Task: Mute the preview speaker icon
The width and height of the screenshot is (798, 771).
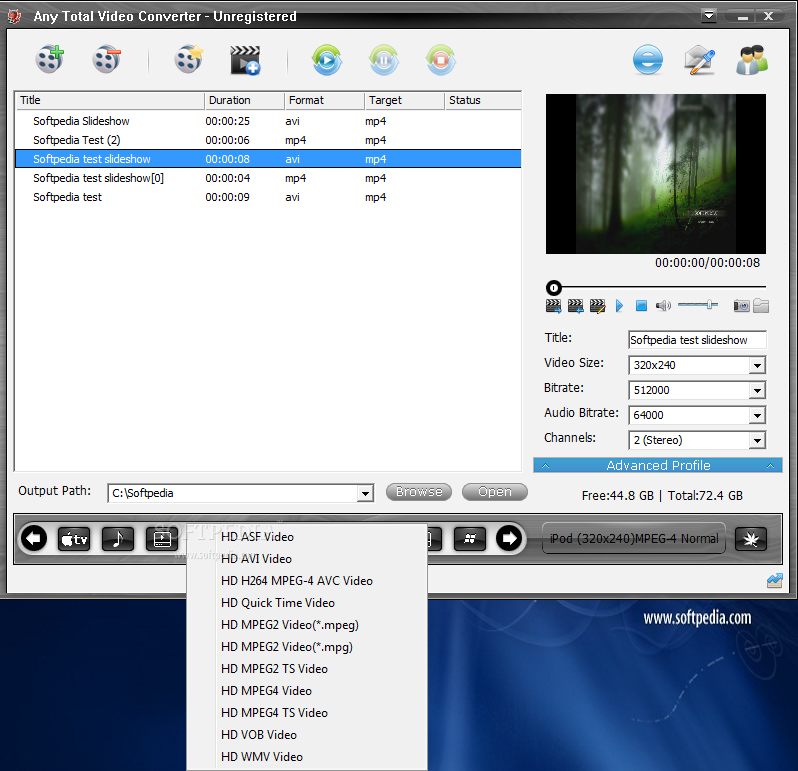Action: pyautogui.click(x=663, y=306)
